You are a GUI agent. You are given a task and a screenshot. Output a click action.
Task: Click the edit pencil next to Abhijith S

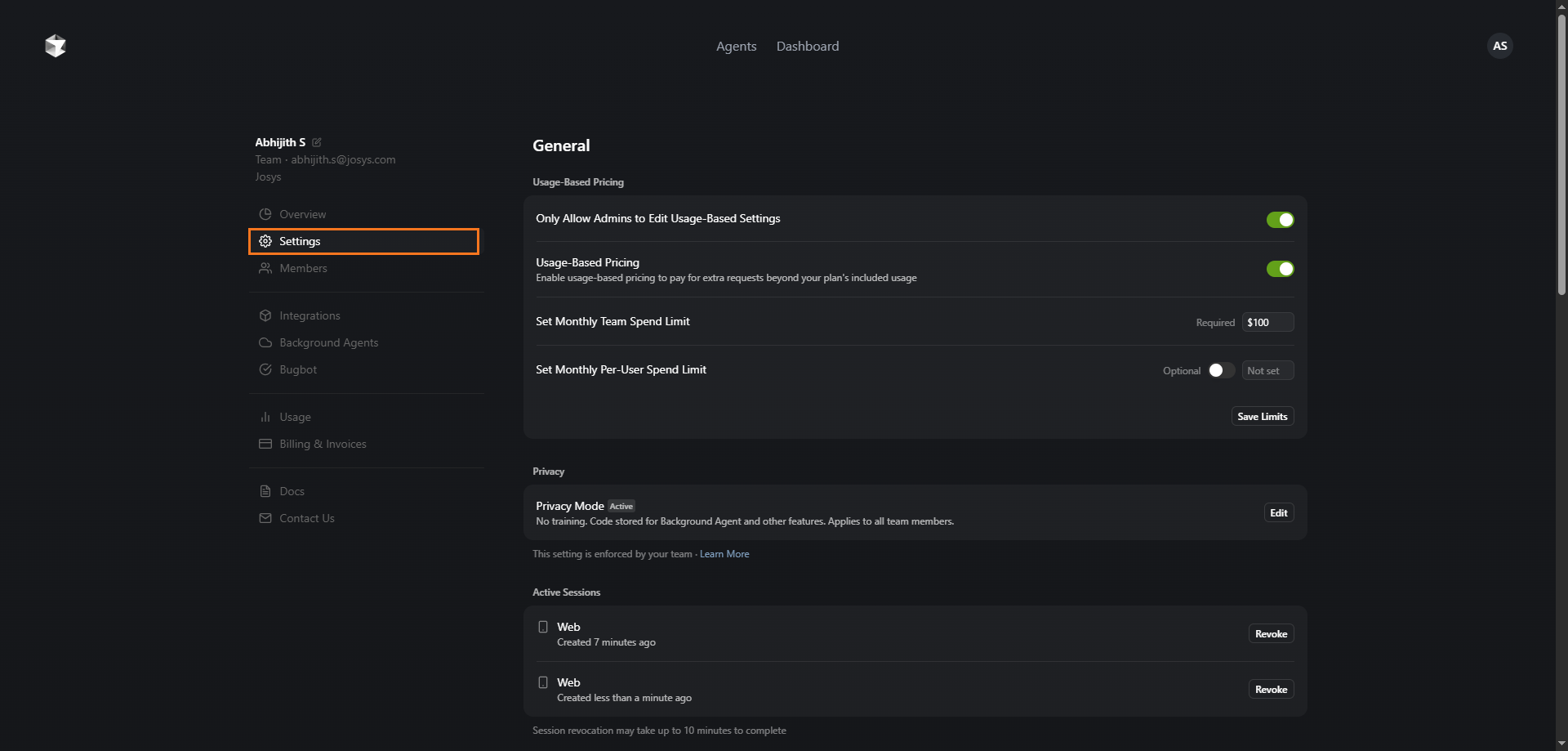pyautogui.click(x=317, y=142)
